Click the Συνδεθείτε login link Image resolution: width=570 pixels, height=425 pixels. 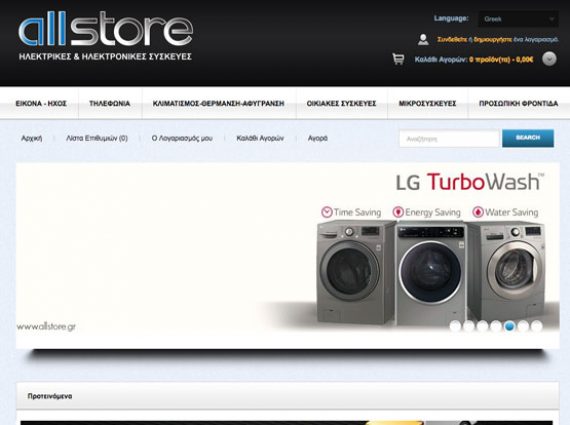(x=452, y=39)
